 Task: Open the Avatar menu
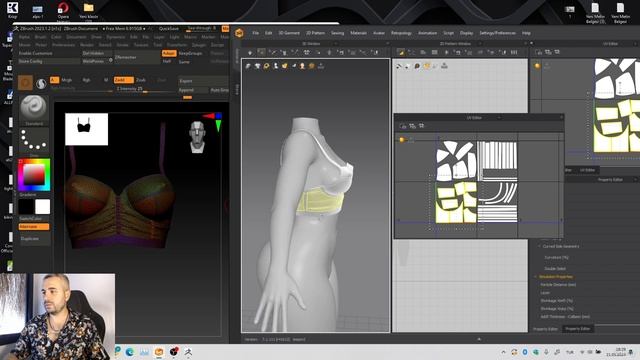click(x=379, y=33)
